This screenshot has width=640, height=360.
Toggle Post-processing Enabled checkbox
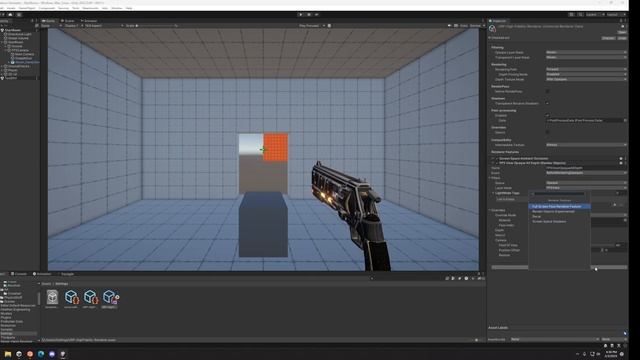pos(547,116)
